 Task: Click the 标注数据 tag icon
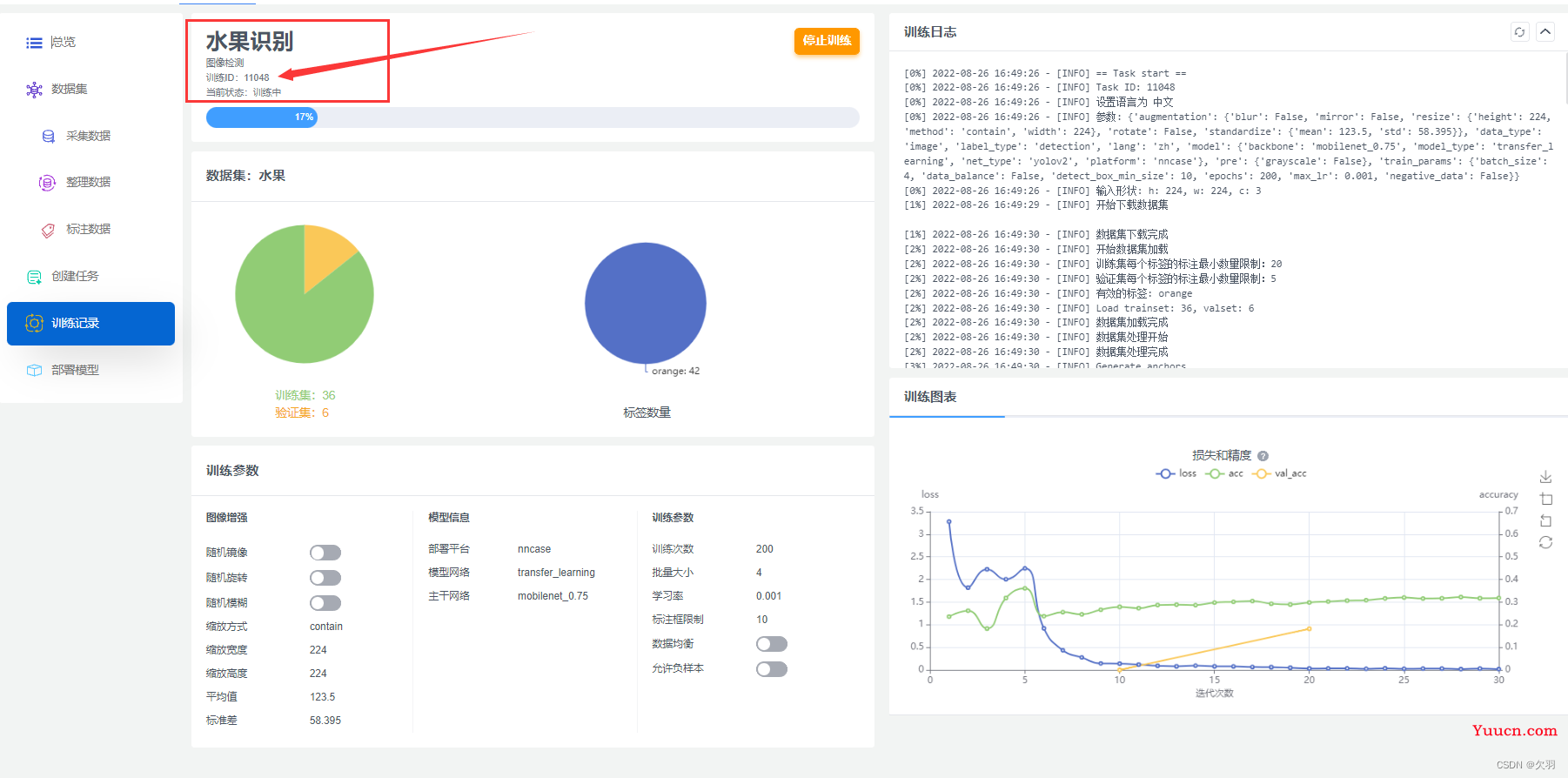[48, 230]
